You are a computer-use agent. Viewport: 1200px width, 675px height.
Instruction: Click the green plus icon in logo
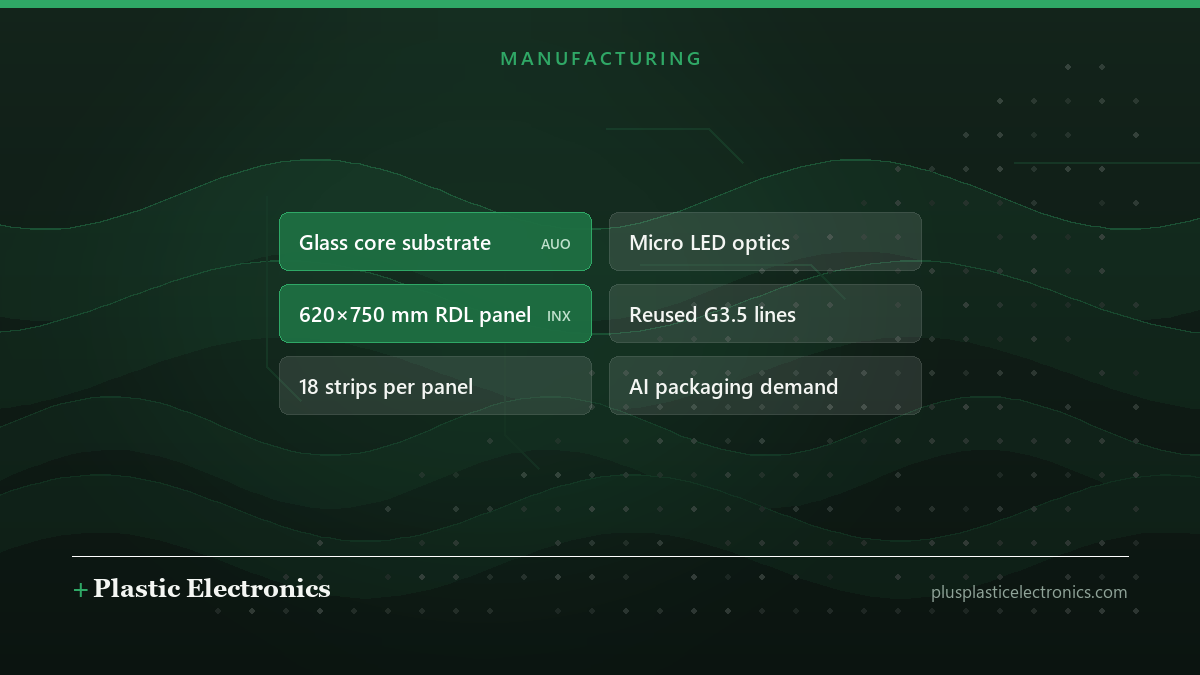click(x=80, y=590)
